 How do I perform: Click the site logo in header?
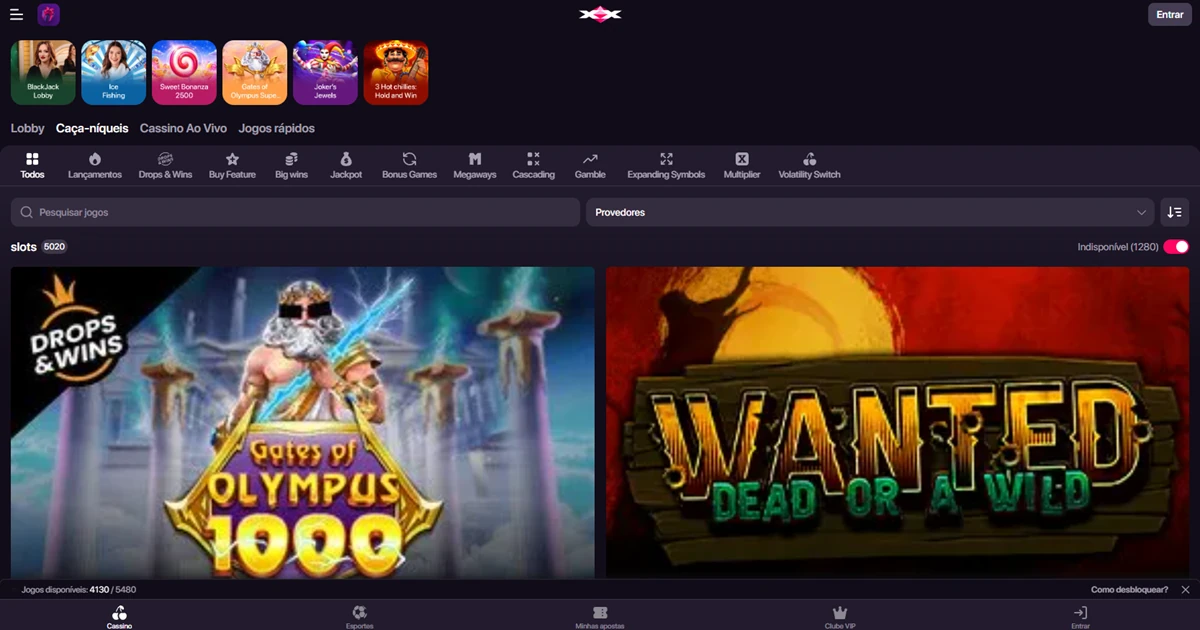tap(600, 14)
